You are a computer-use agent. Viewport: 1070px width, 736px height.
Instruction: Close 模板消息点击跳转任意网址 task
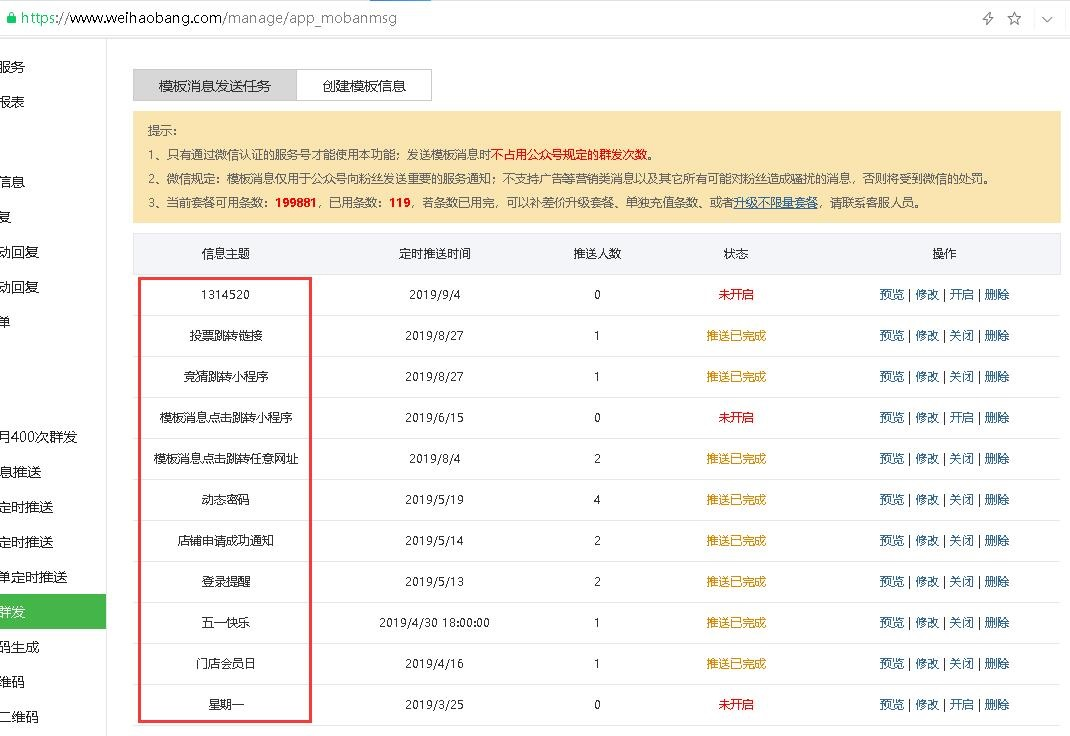pos(961,458)
